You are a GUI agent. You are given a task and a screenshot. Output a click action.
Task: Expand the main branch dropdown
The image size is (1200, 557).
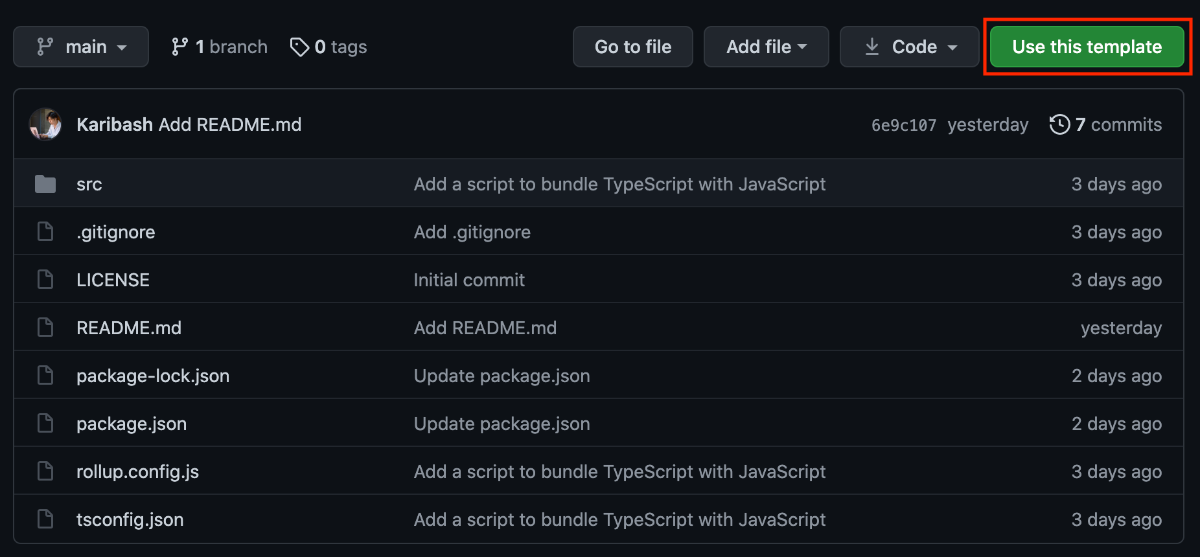pyautogui.click(x=81, y=47)
